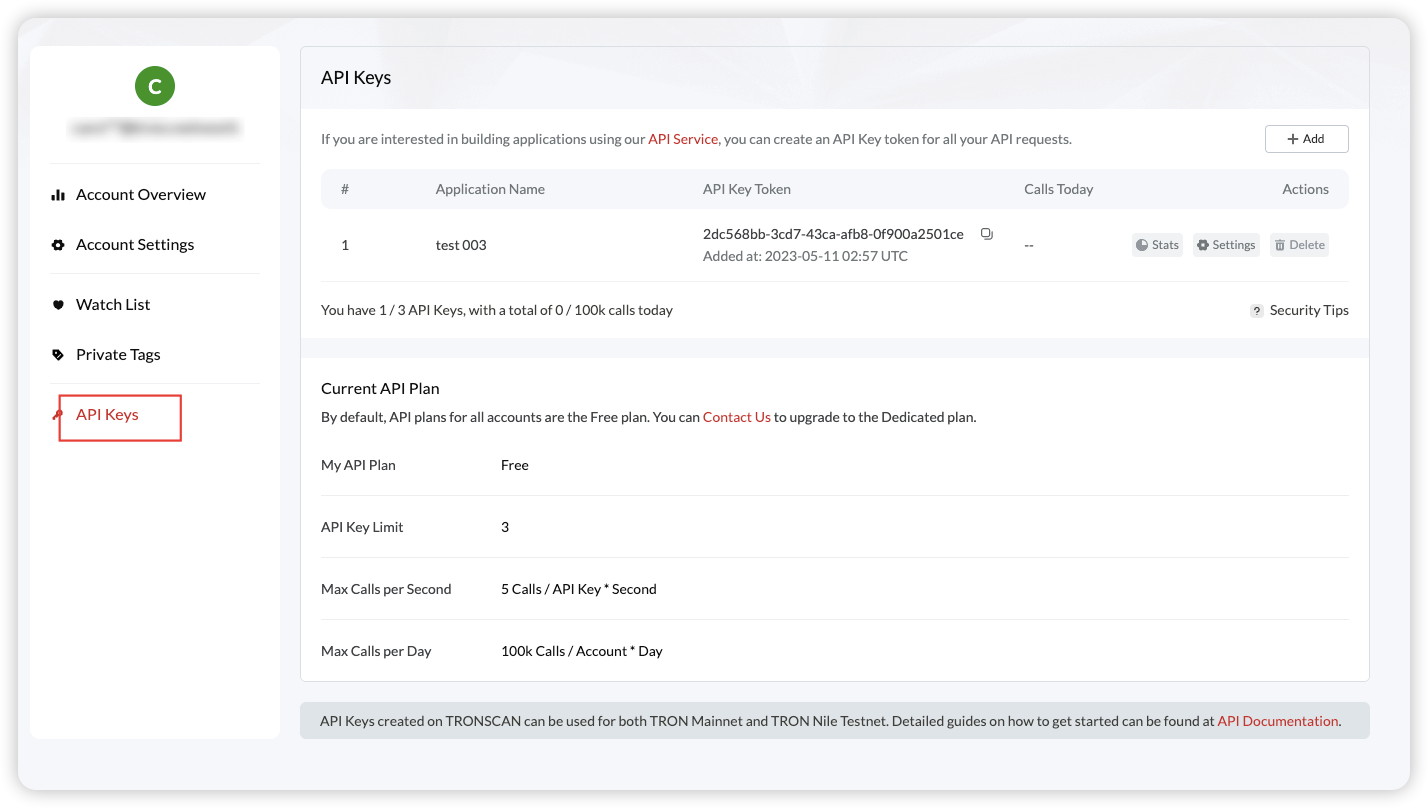The width and height of the screenshot is (1428, 808).
Task: Click the tag icon beside Private Tags
Action: pyautogui.click(x=57, y=354)
